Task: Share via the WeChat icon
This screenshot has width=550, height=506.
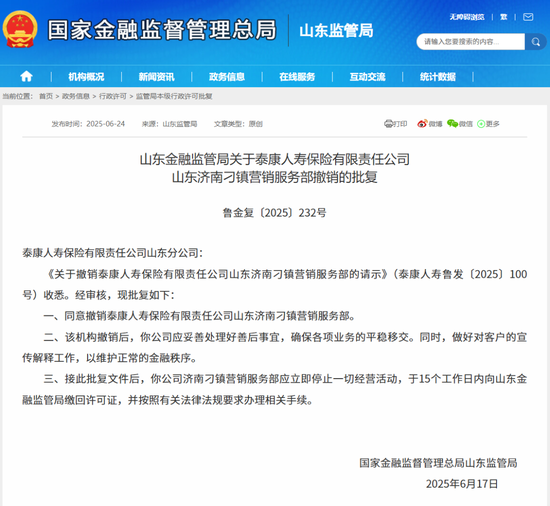Action: pyautogui.click(x=452, y=123)
